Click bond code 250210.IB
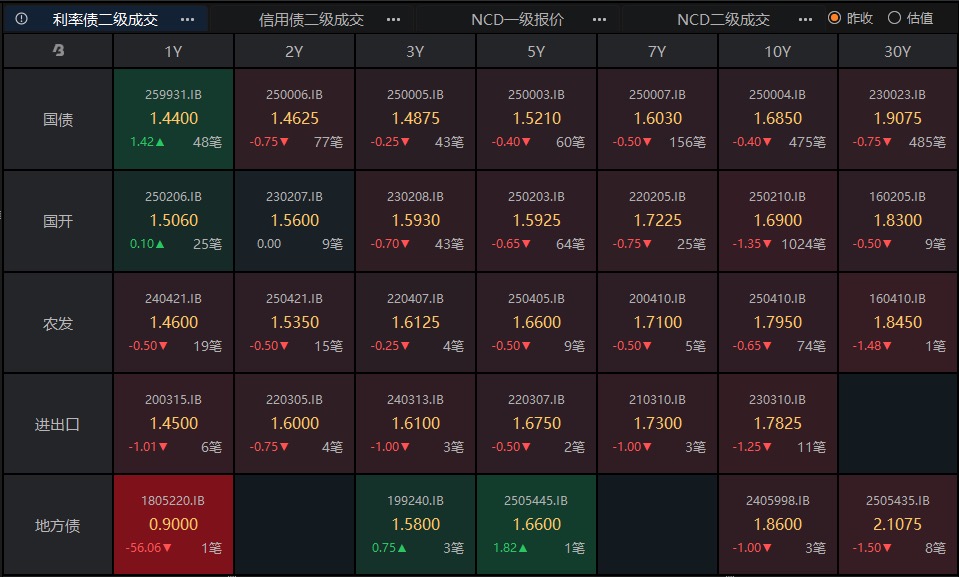Viewport: 959px width, 577px height. coord(777,196)
